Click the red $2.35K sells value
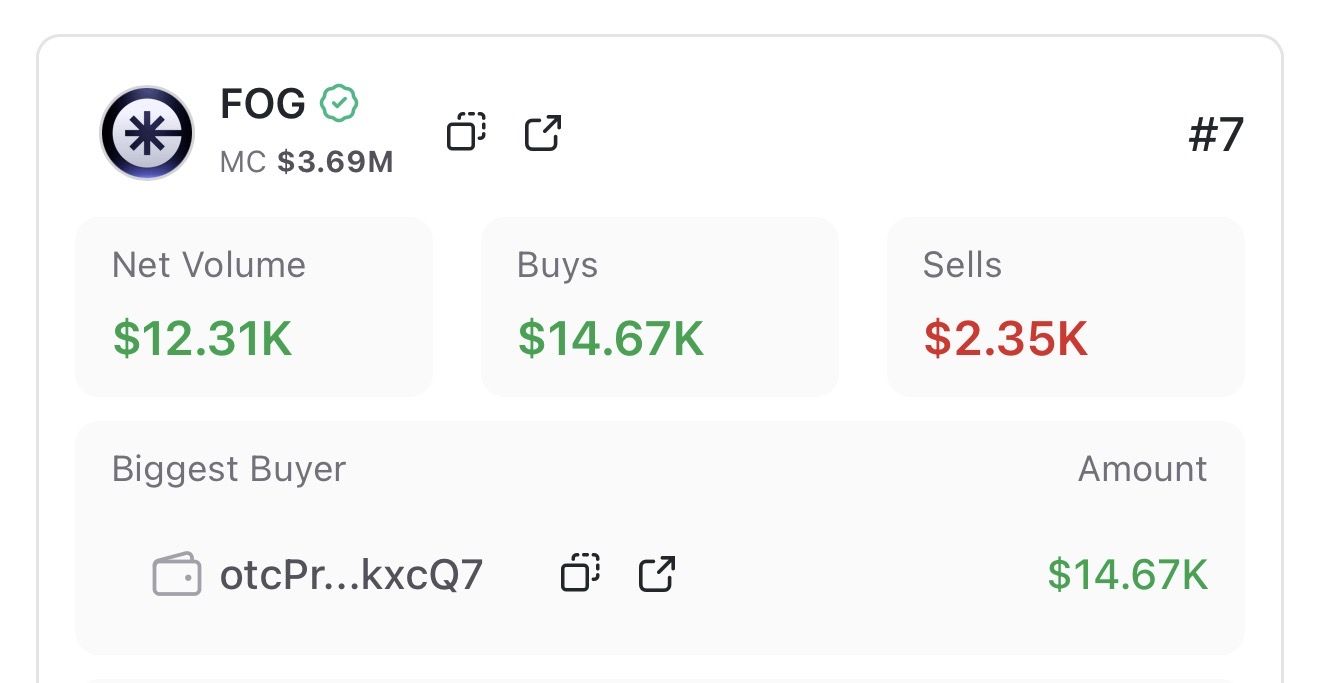The image size is (1320, 683). tap(1005, 338)
